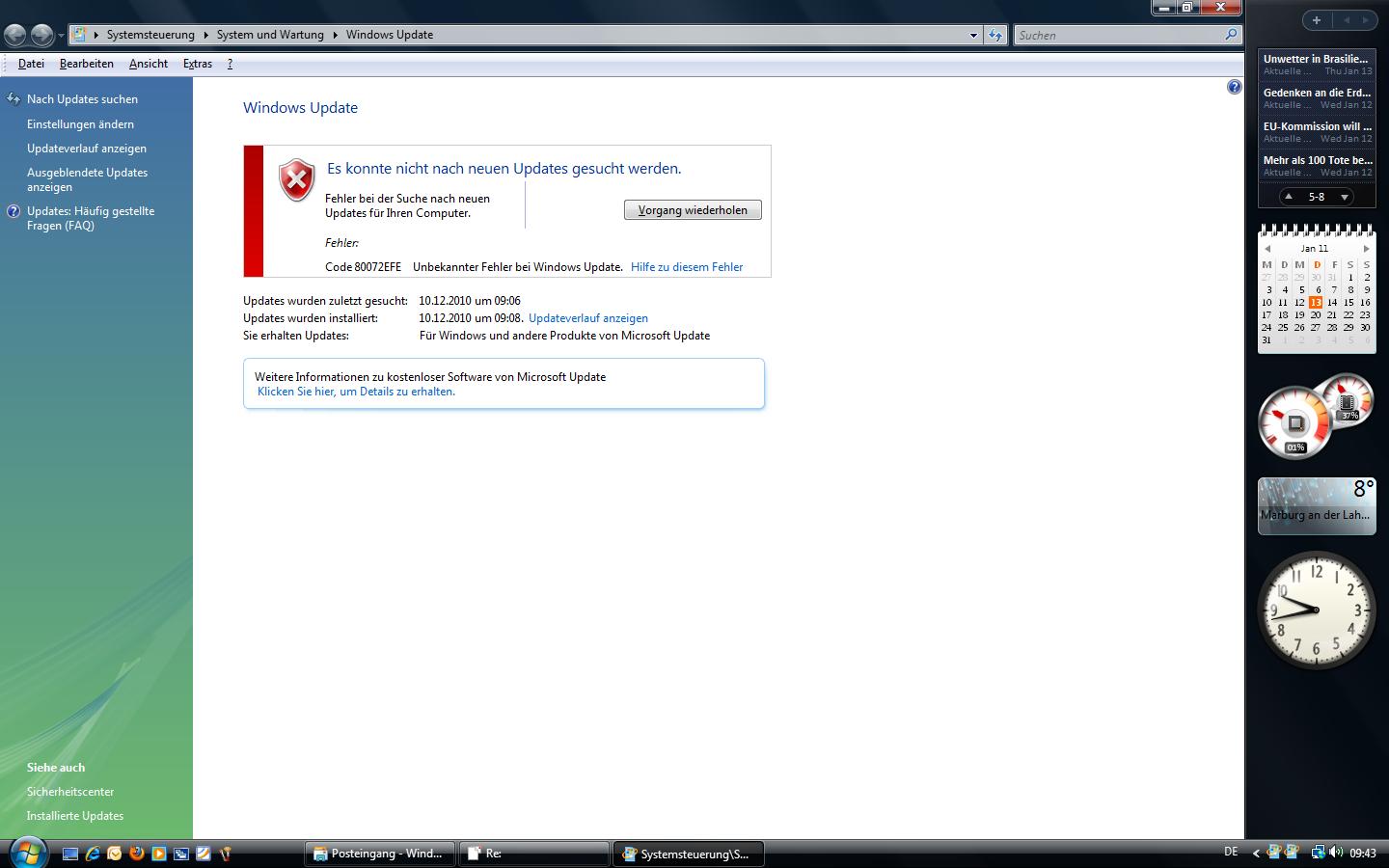
Task: Switch to the Re: taskbar window
Action: pyautogui.click(x=533, y=854)
